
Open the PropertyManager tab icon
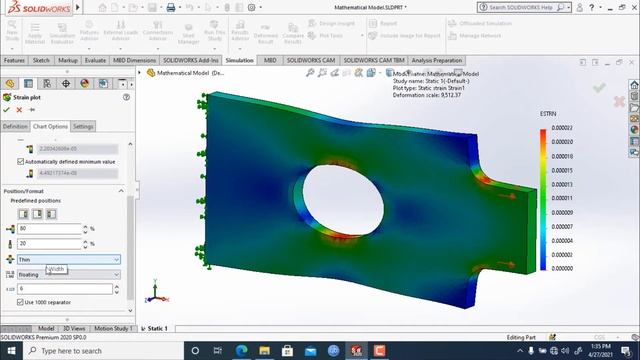coord(28,84)
